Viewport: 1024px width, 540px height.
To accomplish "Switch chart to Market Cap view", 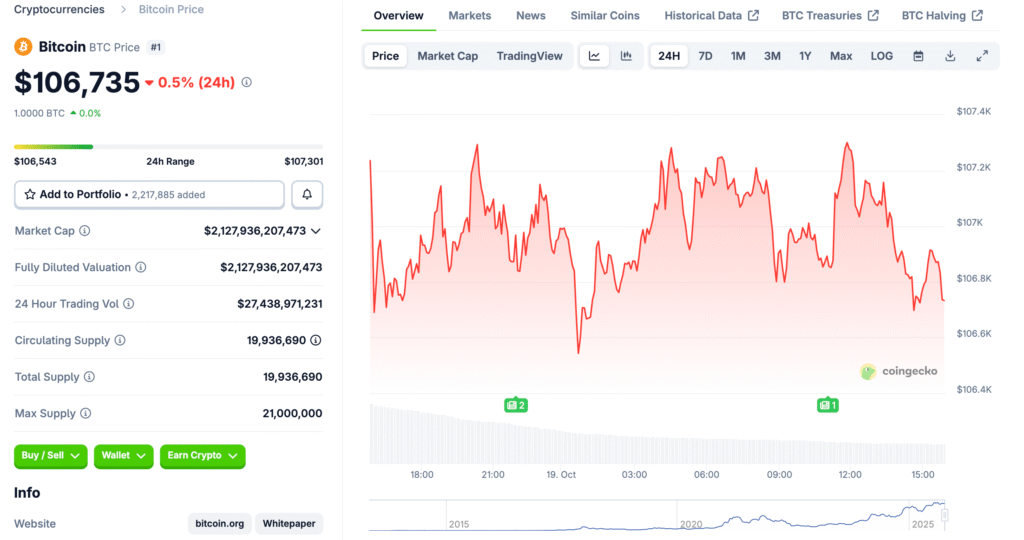I will click(447, 56).
